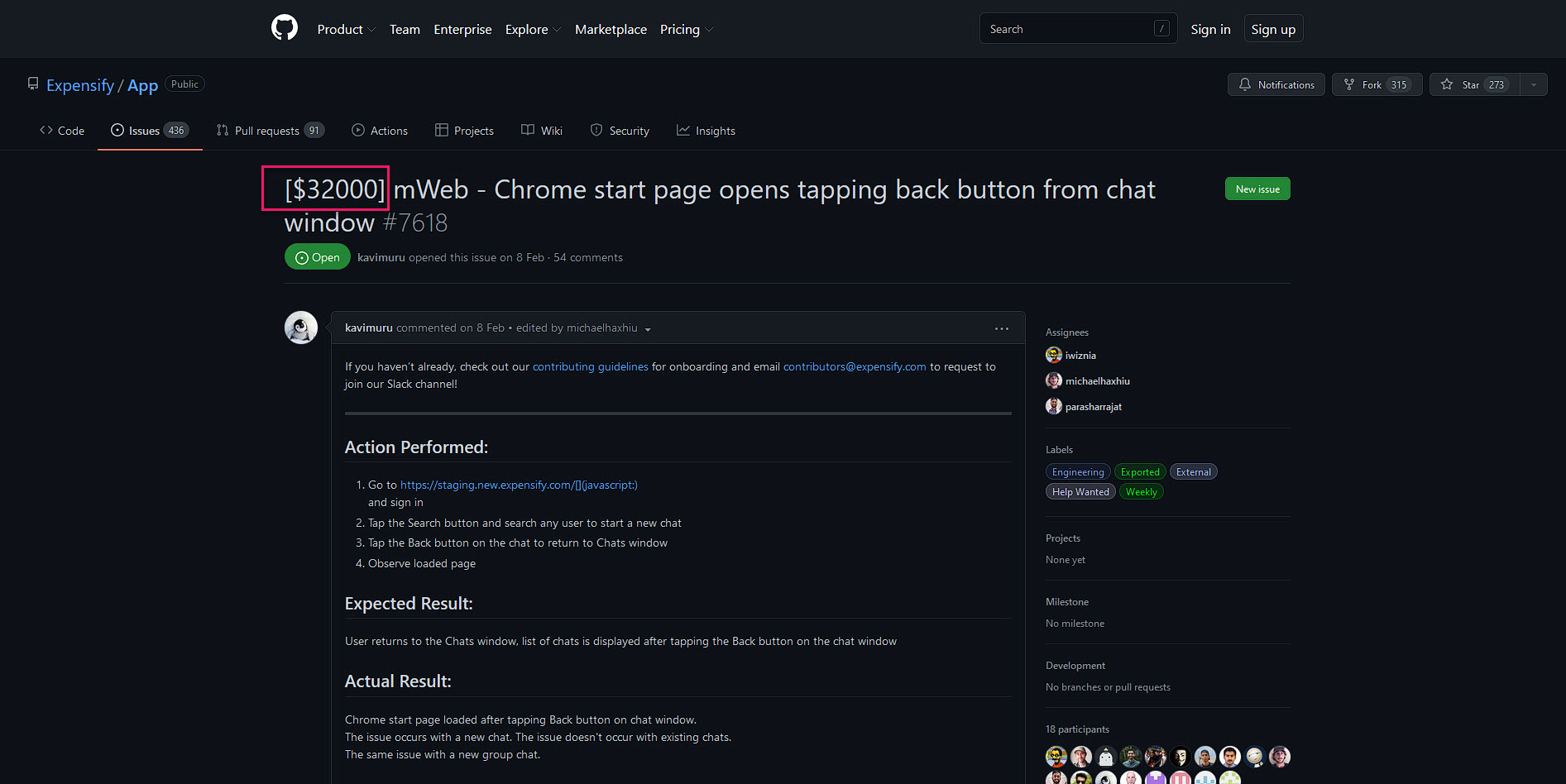The image size is (1566, 784).
Task: Click the 8 Feb comment timestamp
Action: [491, 328]
